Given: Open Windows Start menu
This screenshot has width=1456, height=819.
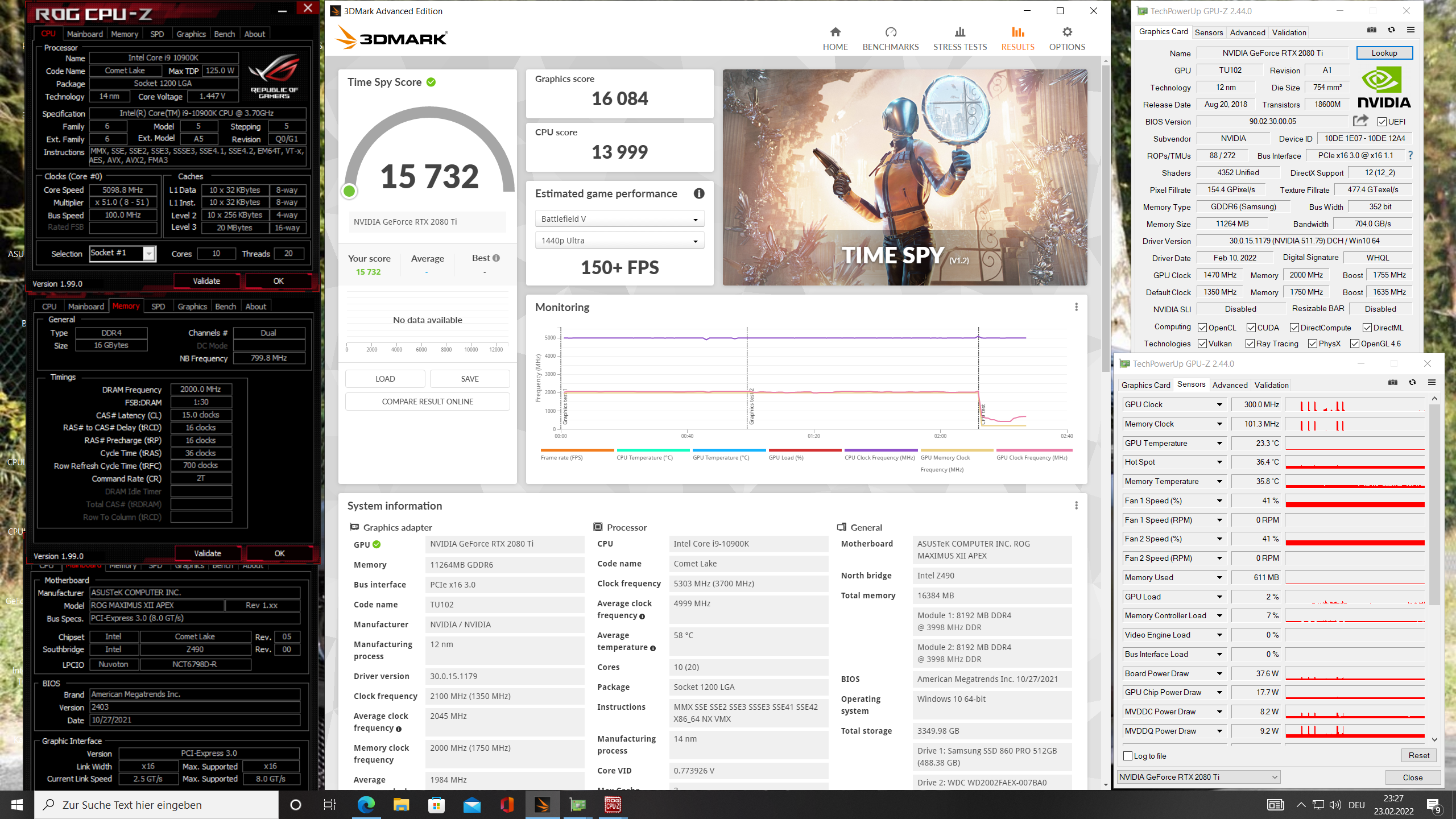Looking at the screenshot, I should coord(16,805).
